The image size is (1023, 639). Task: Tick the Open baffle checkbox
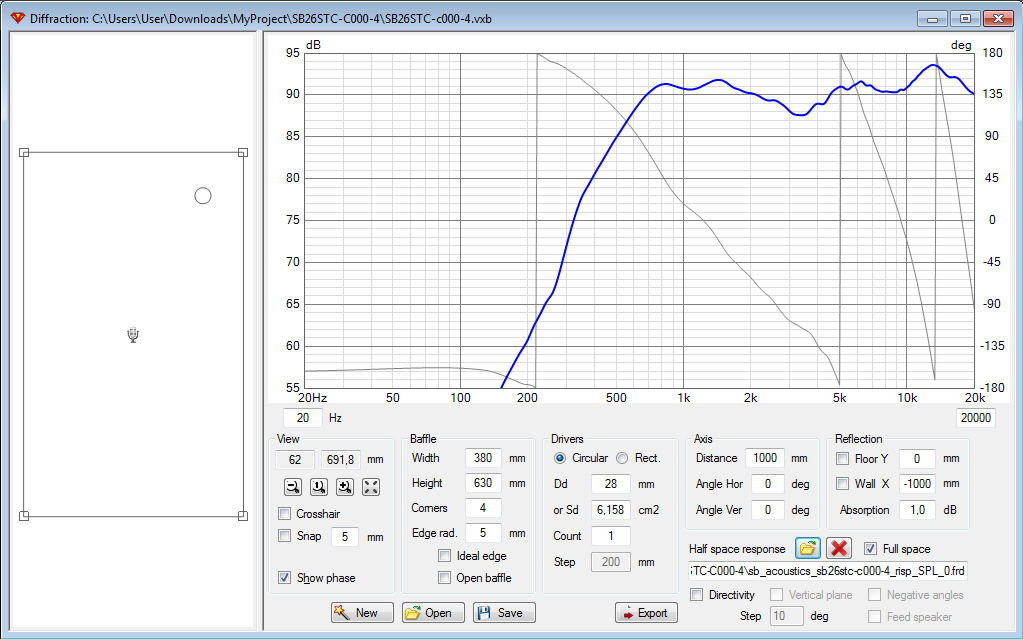click(x=444, y=578)
